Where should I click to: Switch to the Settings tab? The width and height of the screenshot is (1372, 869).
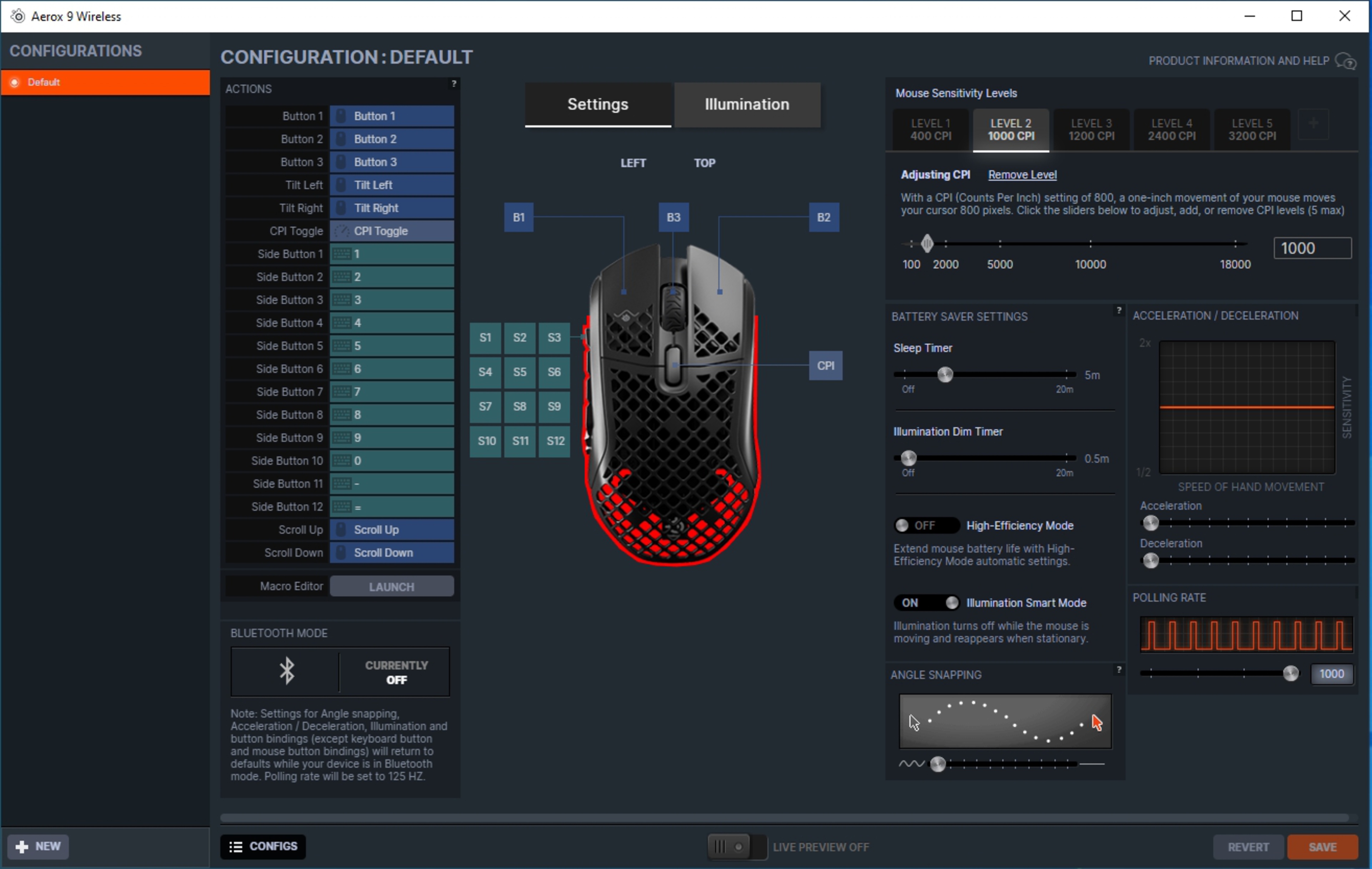[598, 104]
